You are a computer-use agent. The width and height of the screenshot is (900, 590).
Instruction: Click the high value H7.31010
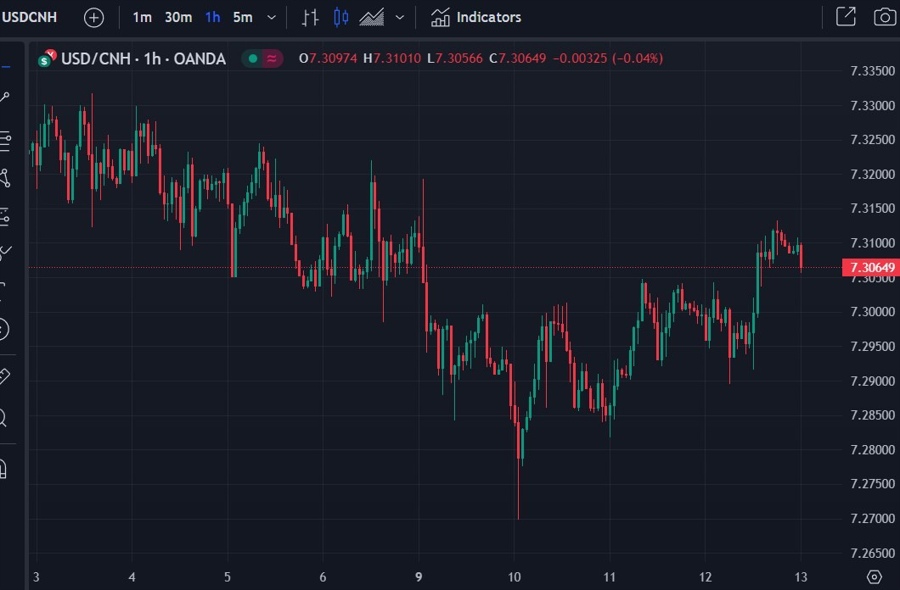(392, 58)
